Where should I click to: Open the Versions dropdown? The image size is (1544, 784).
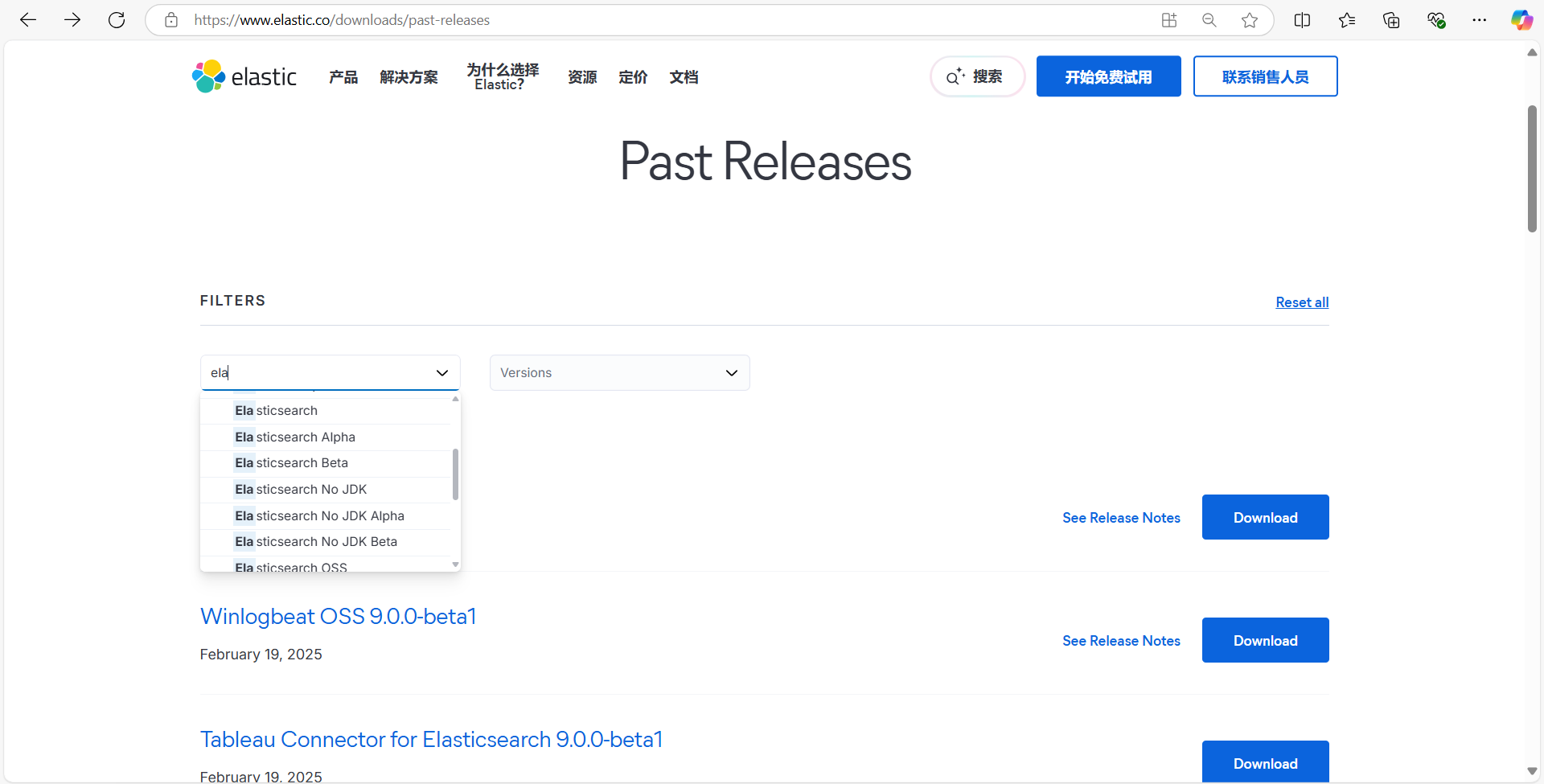(x=619, y=373)
